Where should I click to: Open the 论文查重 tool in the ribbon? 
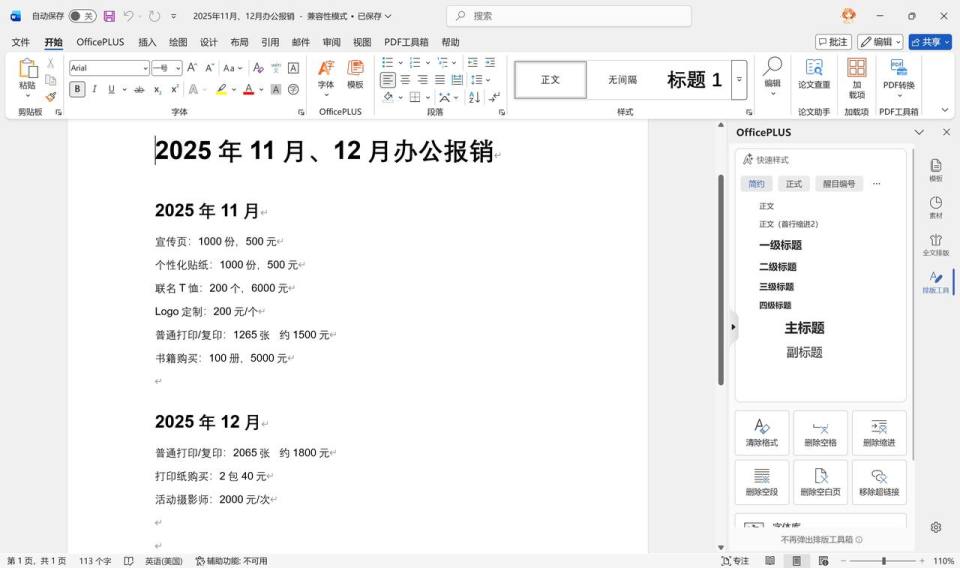pyautogui.click(x=814, y=74)
